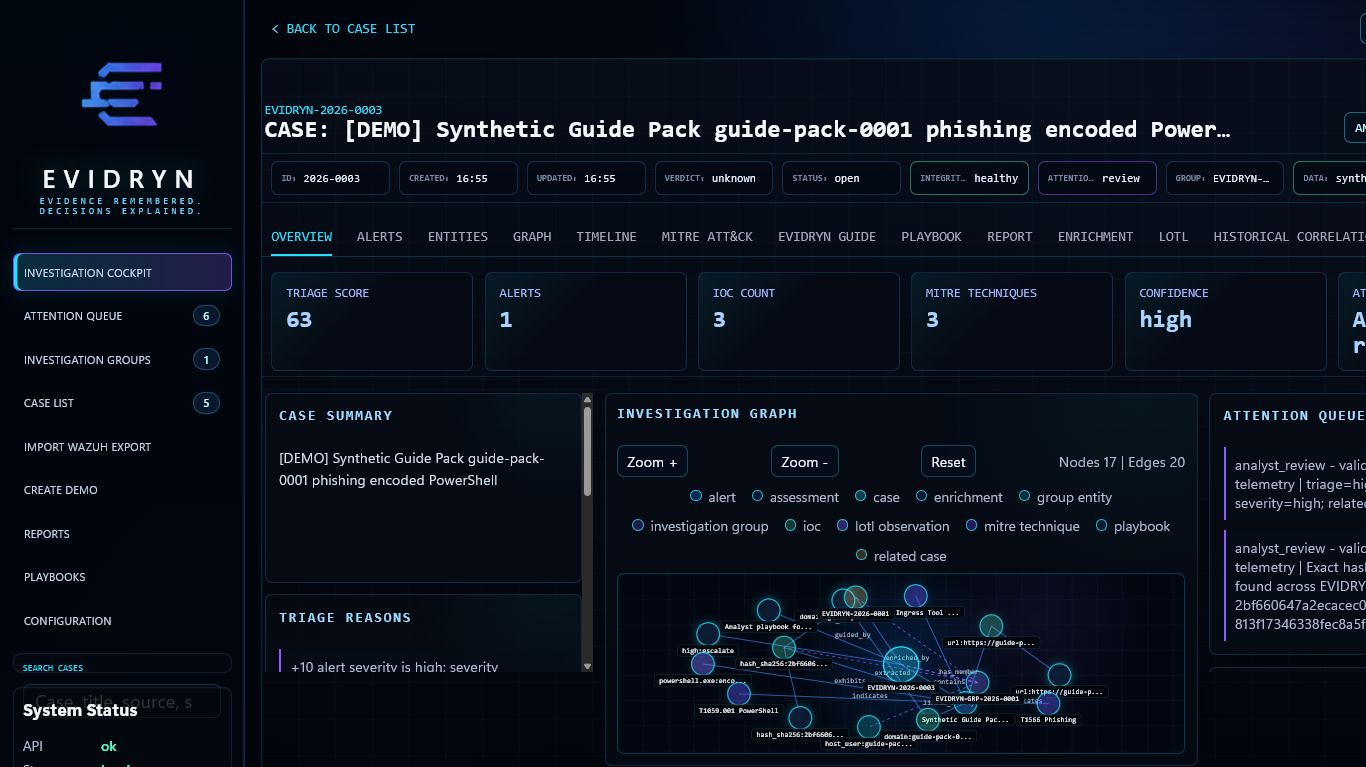Viewport: 1366px width, 767px height.
Task: Click the EVIDRYN-2026-0001 related case node
Action: click(x=856, y=597)
